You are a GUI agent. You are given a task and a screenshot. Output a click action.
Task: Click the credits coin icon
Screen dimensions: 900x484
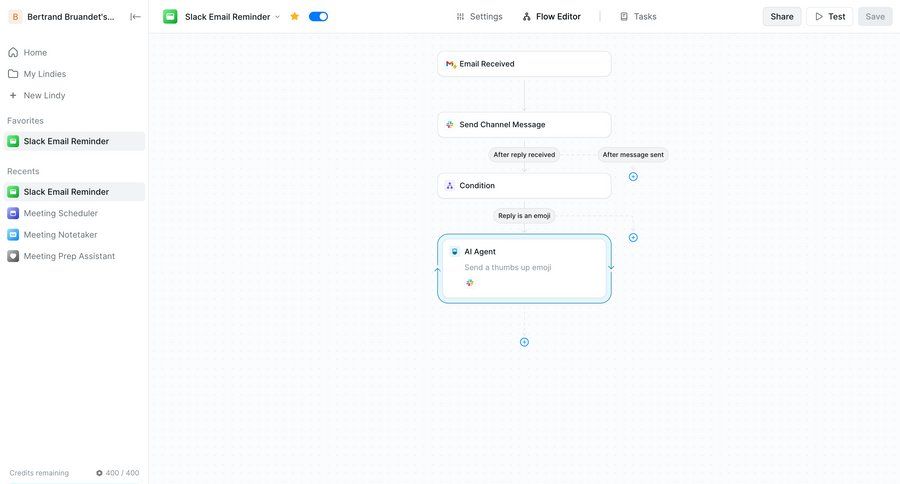(x=99, y=473)
